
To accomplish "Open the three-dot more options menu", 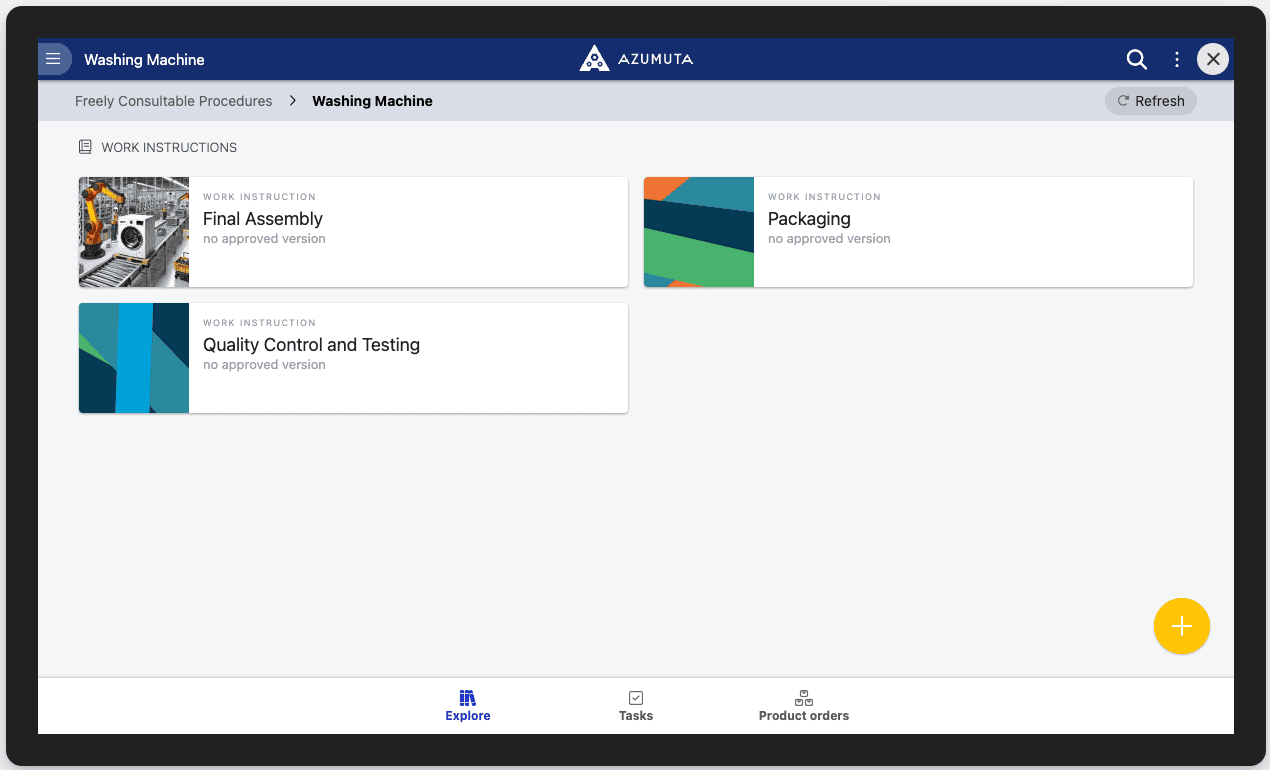I will coord(1177,60).
